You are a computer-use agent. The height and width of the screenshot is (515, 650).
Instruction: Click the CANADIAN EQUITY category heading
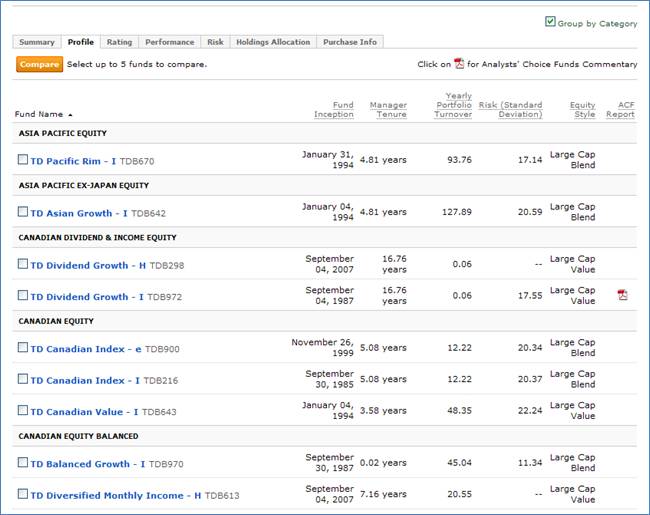[x=56, y=321]
